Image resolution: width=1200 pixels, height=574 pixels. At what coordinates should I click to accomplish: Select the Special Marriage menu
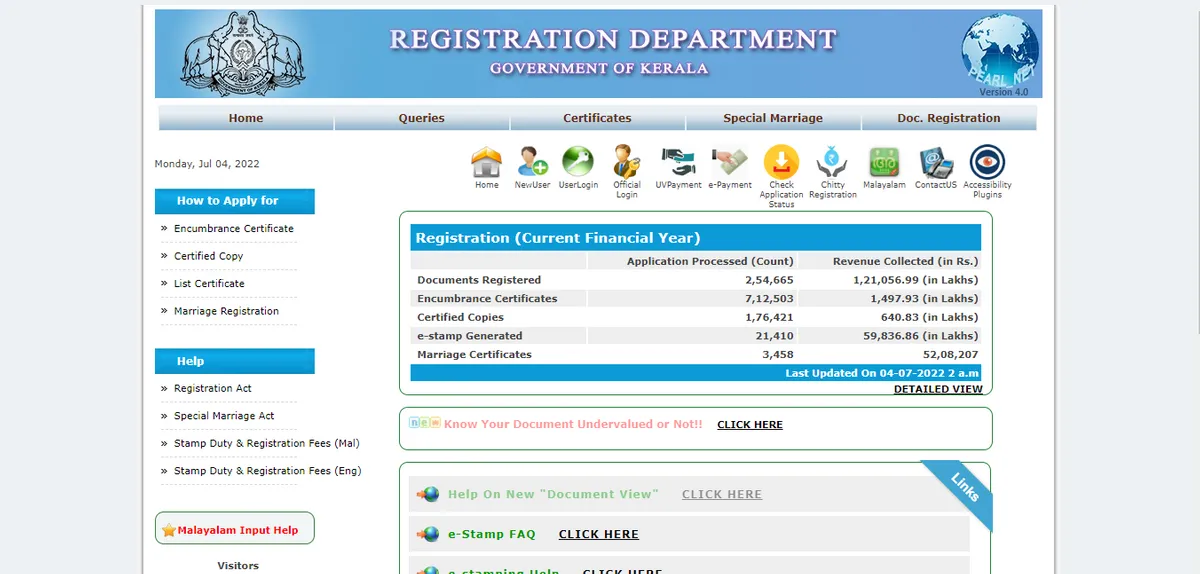(773, 118)
